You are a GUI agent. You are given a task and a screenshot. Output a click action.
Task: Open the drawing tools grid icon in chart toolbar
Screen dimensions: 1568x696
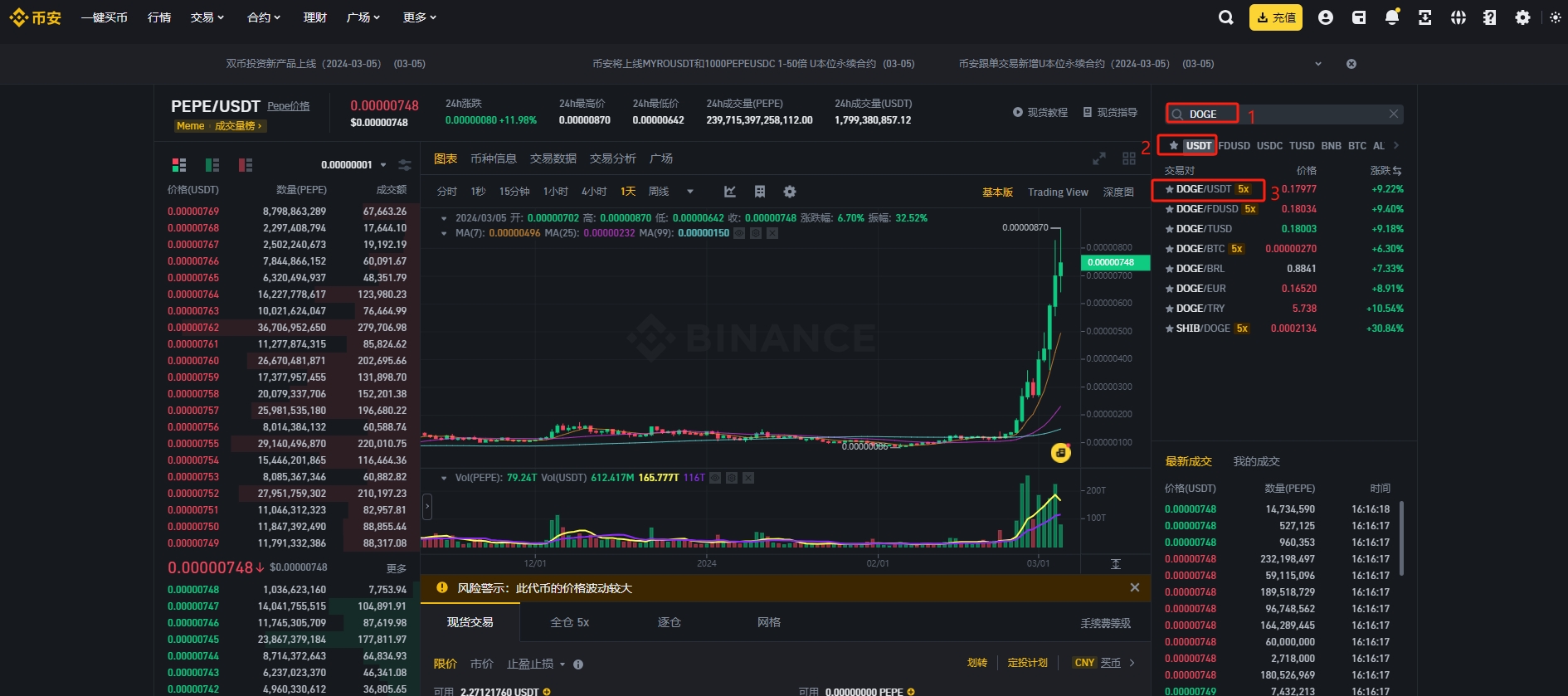click(760, 192)
